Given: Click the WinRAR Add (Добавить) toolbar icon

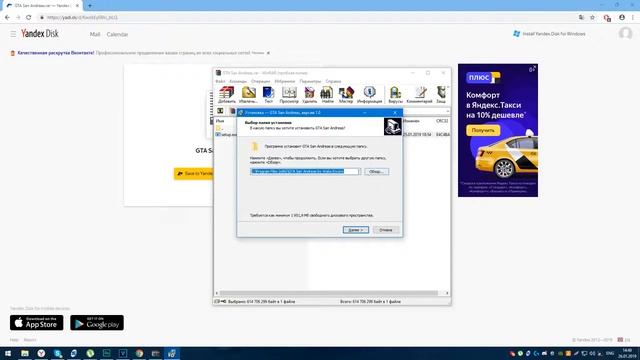Looking at the screenshot, I should pyautogui.click(x=227, y=95).
